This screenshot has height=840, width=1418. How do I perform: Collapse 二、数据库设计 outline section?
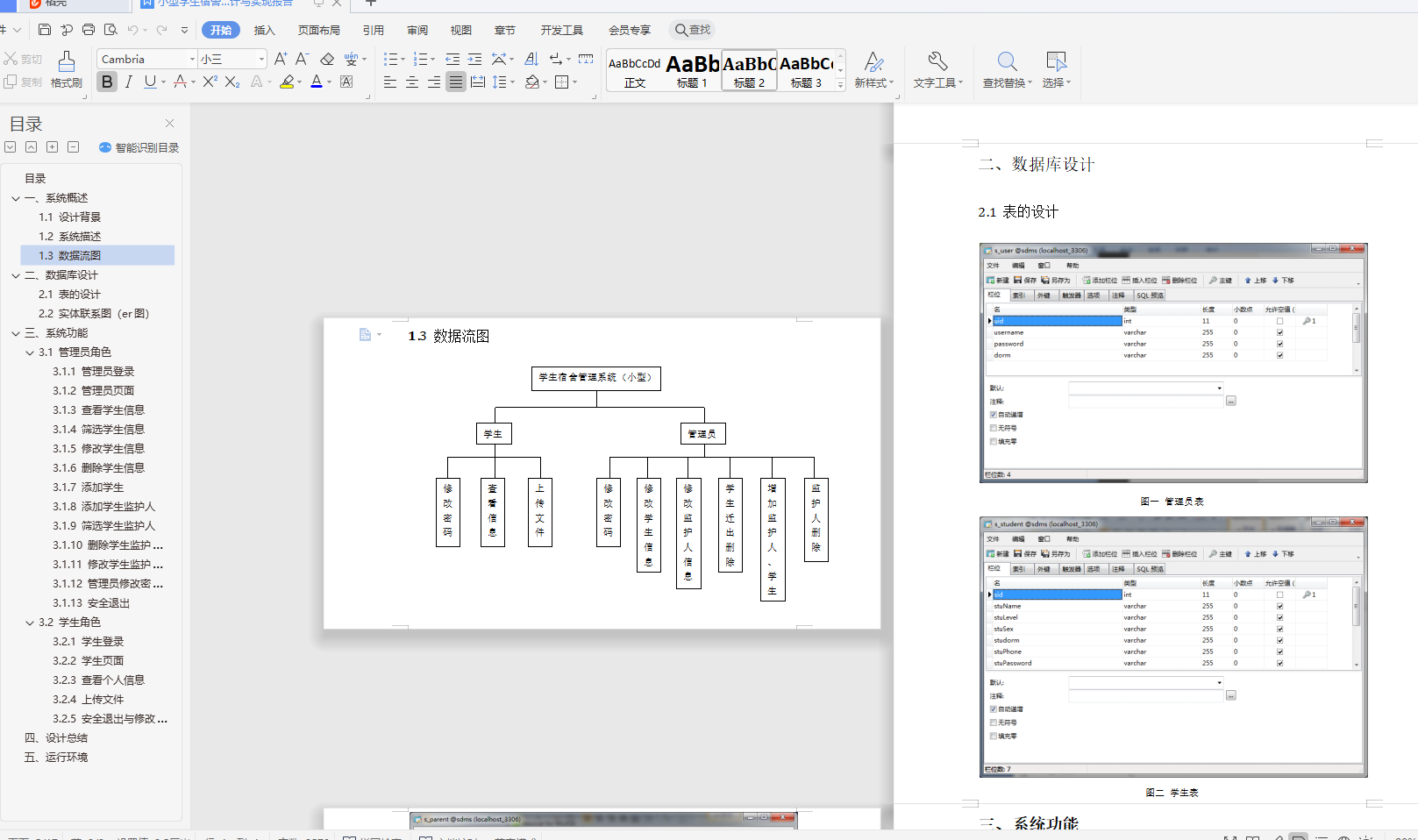[16, 275]
